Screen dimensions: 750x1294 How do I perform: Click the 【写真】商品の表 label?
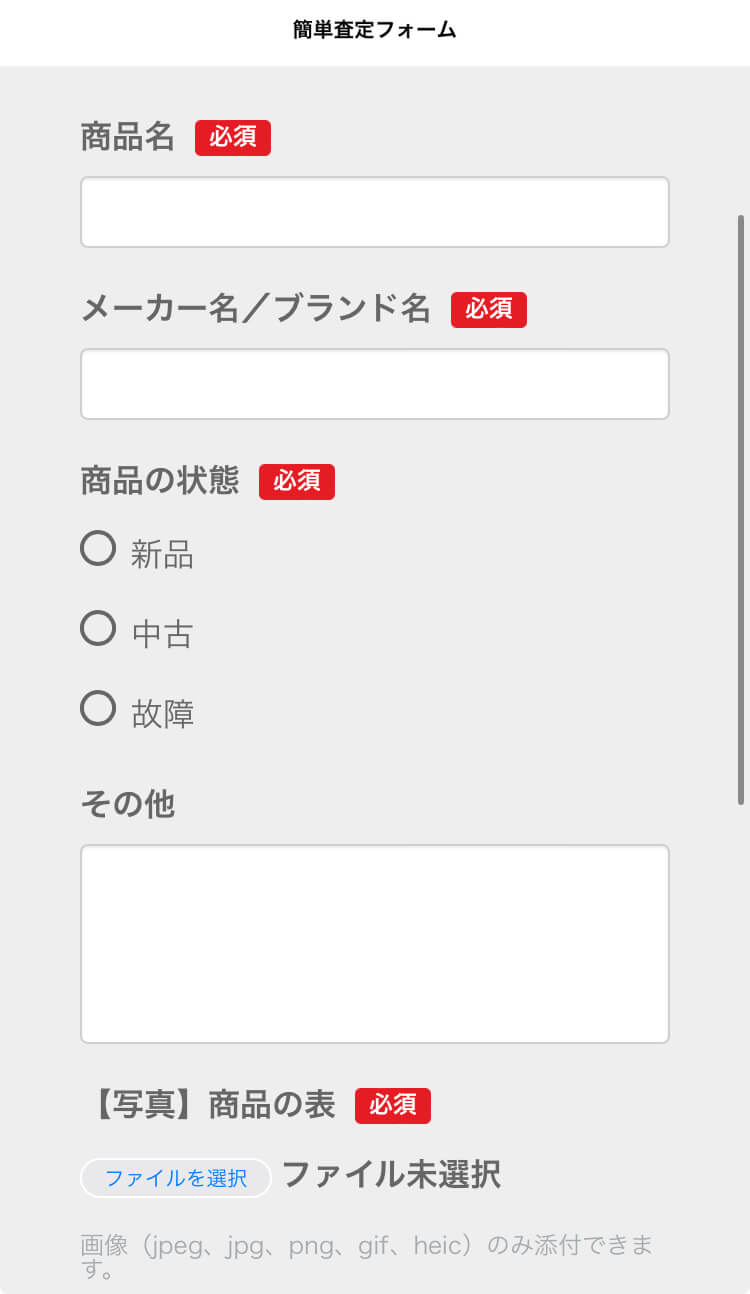click(212, 1105)
